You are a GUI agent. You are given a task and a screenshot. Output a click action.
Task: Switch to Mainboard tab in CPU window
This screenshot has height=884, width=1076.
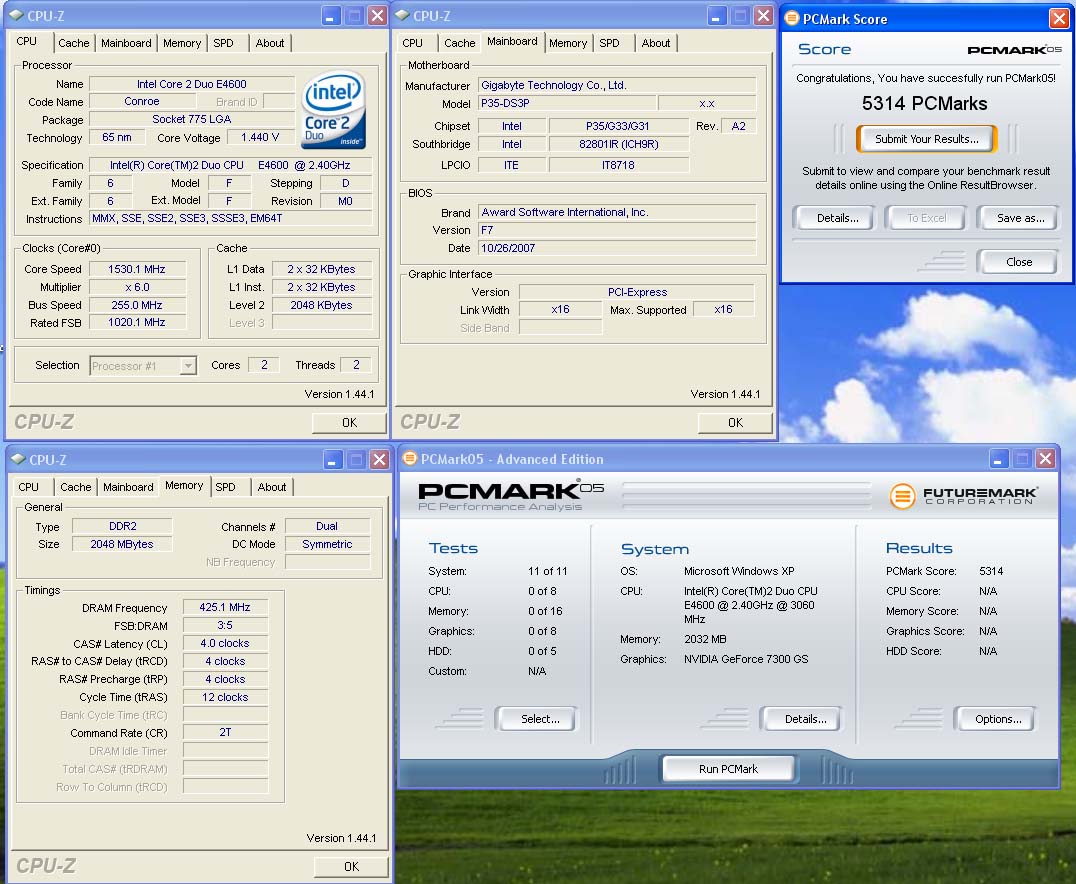coord(126,43)
